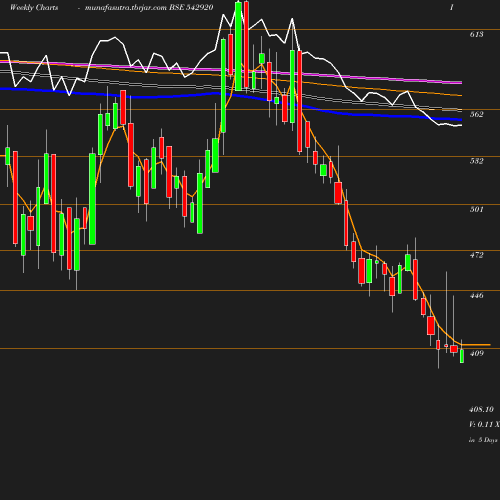
Task: Click the 'Weekly Charts' title text
Action: click(x=34, y=7)
